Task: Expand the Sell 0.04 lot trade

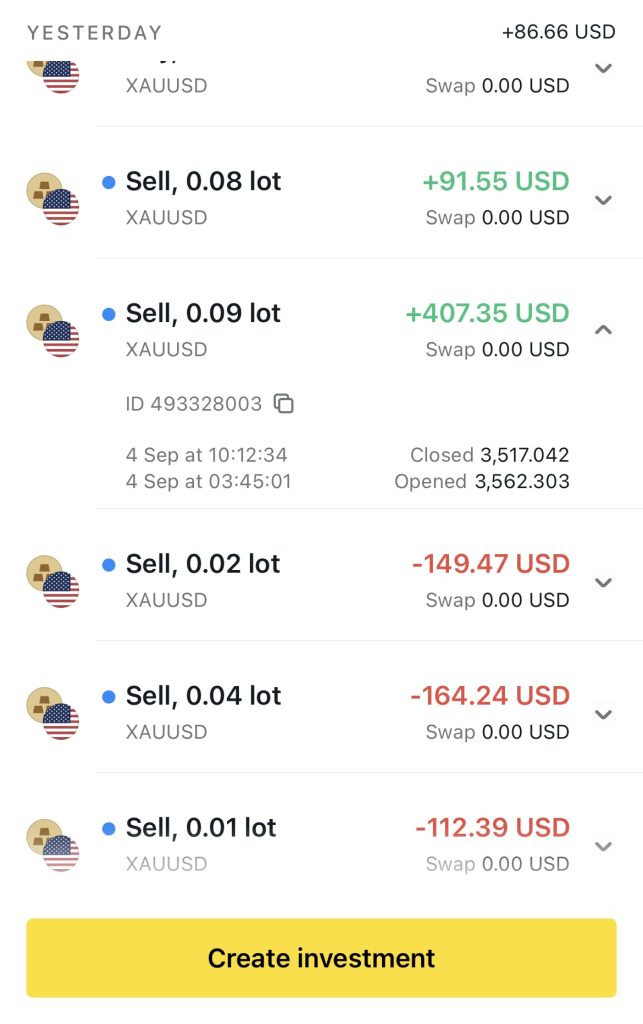Action: (x=603, y=714)
